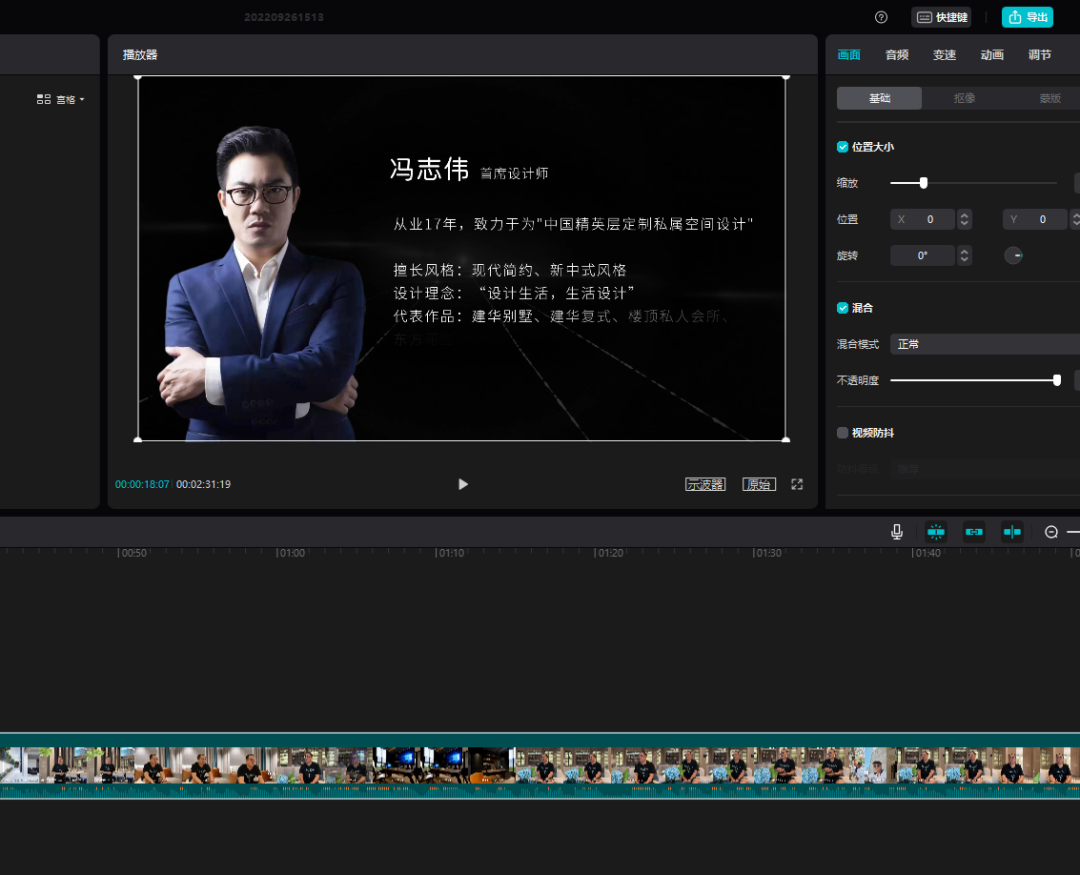Image resolution: width=1080 pixels, height=875 pixels.
Task: Click the 原始 ratio button
Action: pyautogui.click(x=759, y=484)
